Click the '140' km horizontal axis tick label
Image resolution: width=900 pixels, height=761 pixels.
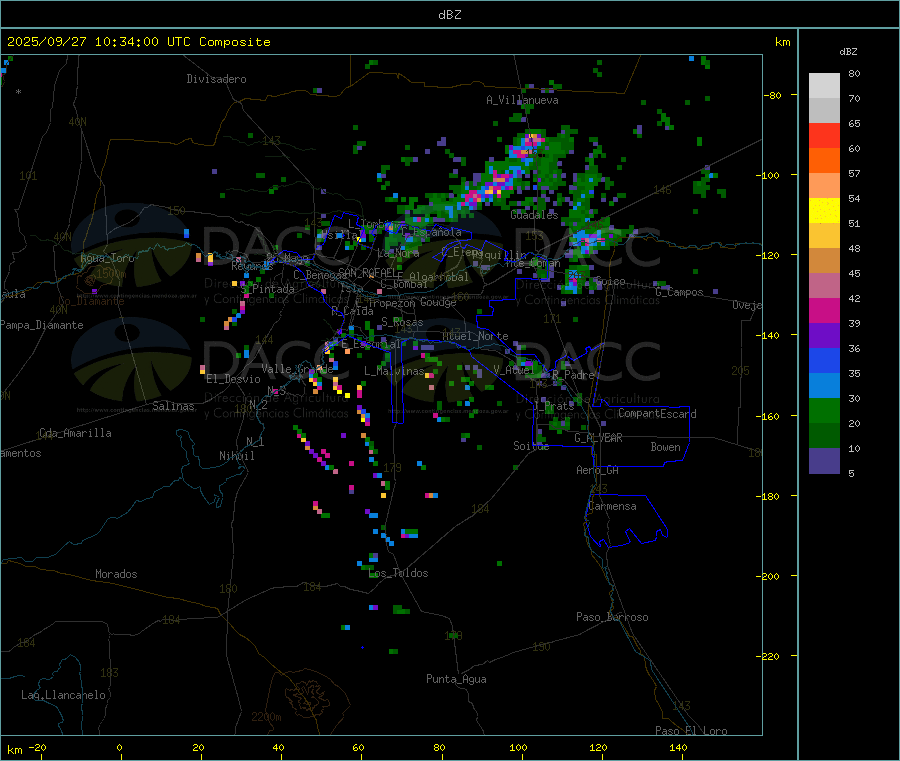coord(678,747)
